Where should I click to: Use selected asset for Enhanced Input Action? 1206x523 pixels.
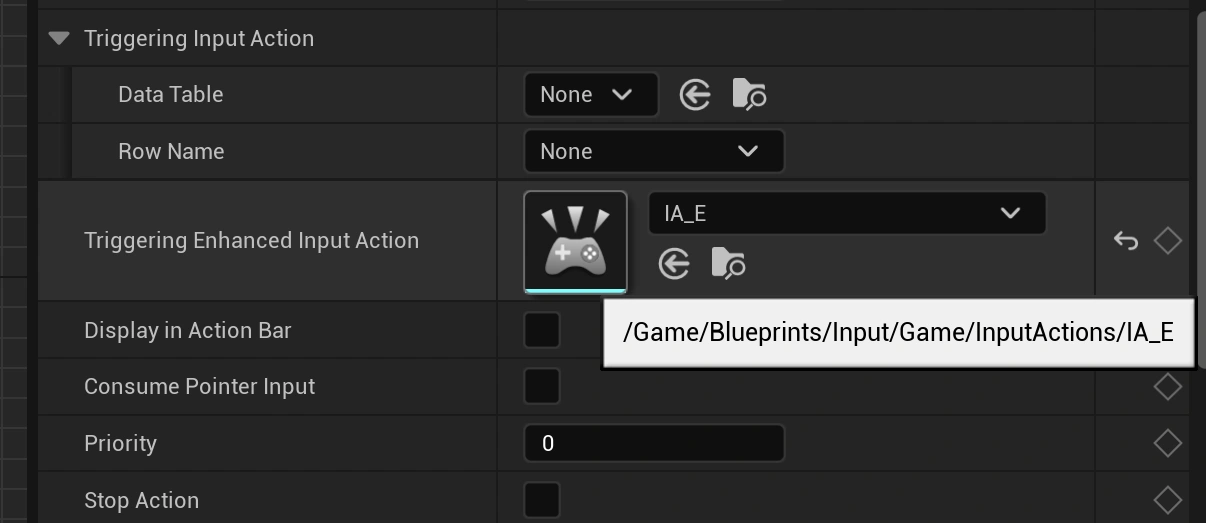(x=674, y=264)
